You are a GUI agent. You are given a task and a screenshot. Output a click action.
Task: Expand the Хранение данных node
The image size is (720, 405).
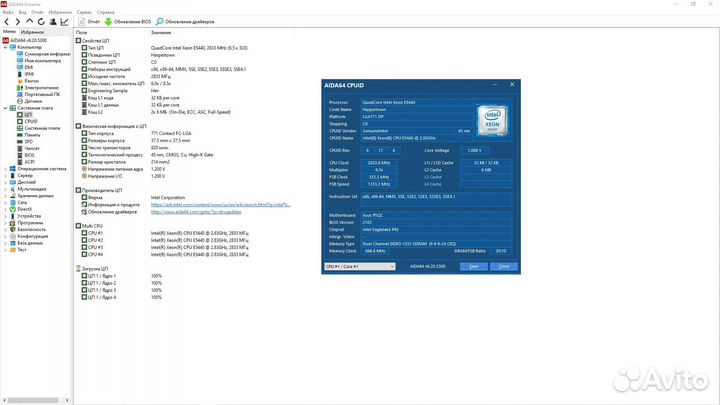point(6,196)
